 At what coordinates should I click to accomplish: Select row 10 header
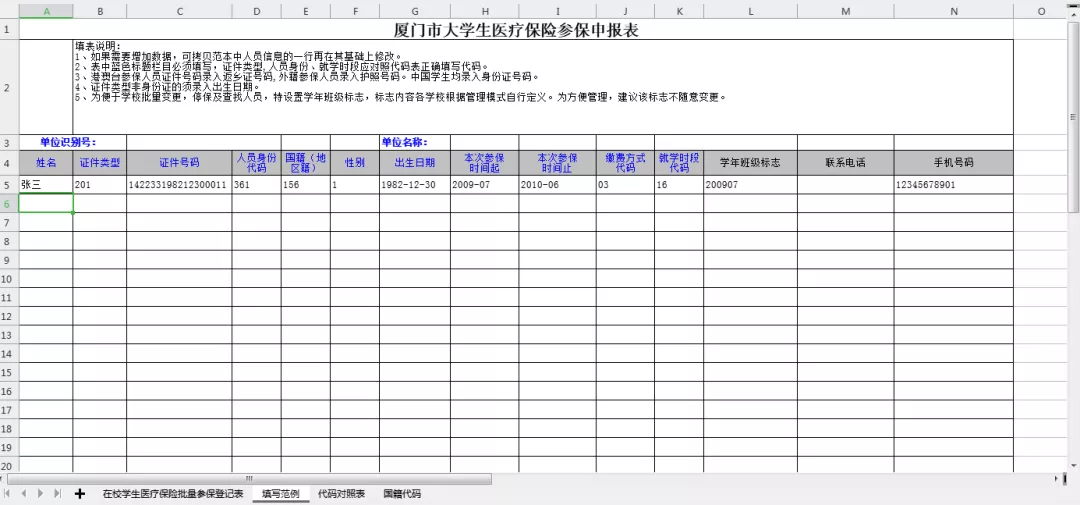tap(9, 278)
